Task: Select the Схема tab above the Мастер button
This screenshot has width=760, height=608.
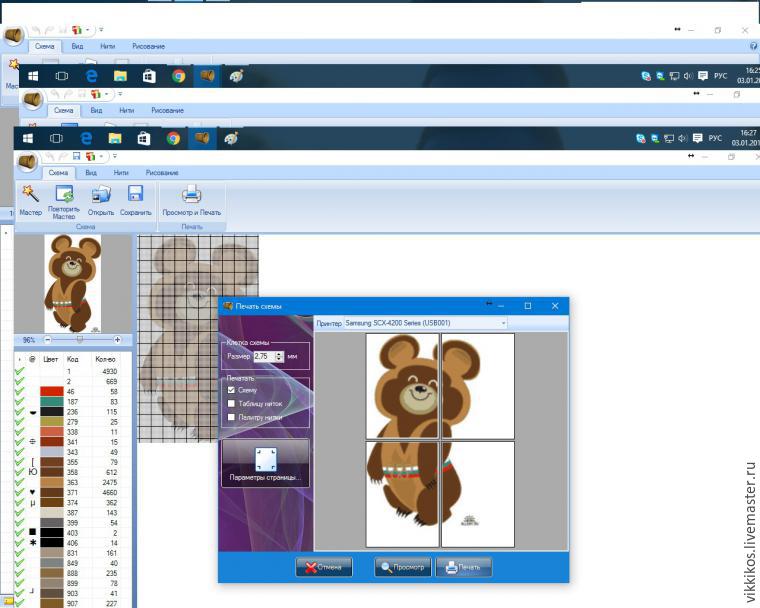Action: coord(58,173)
